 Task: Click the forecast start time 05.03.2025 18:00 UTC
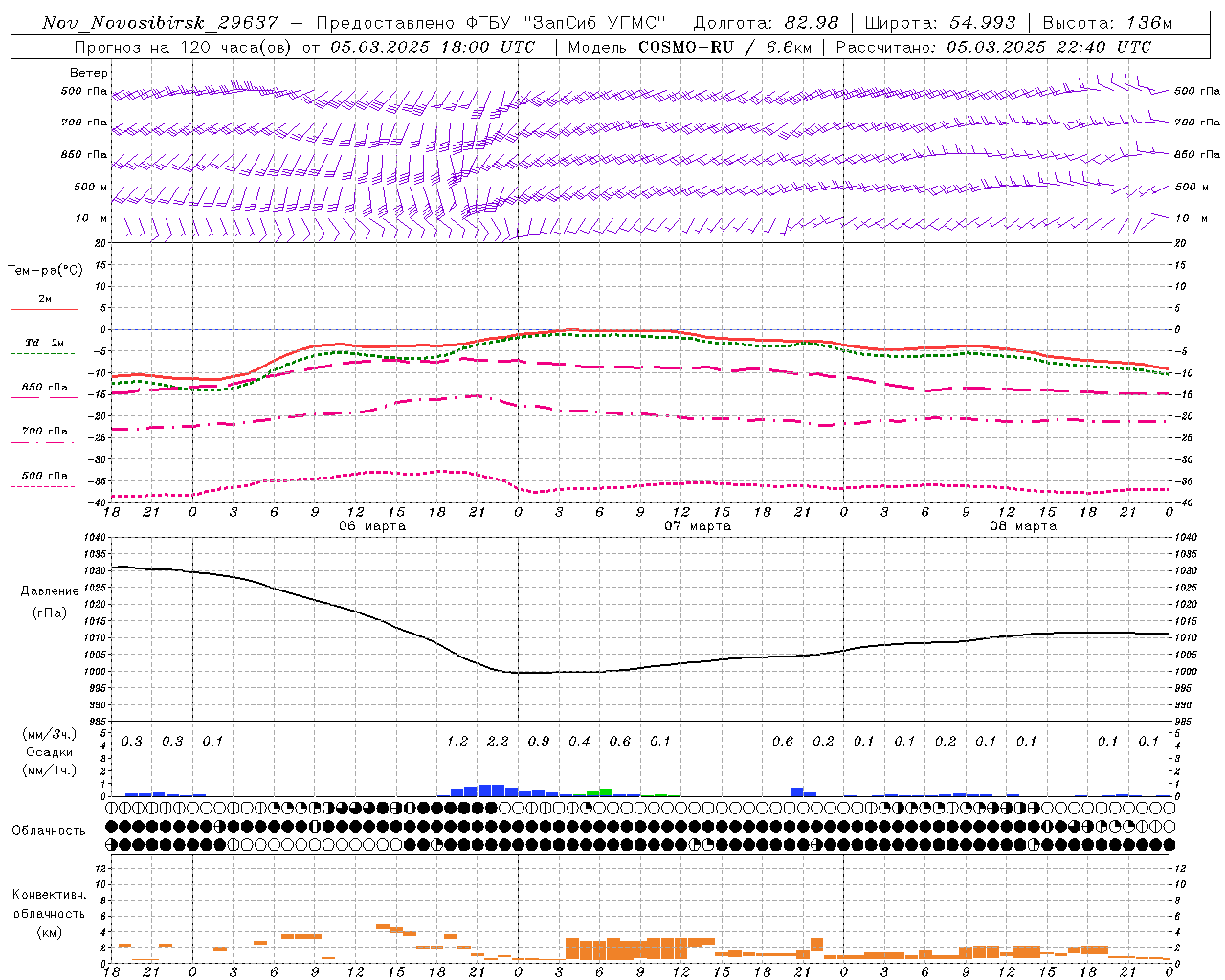[x=433, y=47]
